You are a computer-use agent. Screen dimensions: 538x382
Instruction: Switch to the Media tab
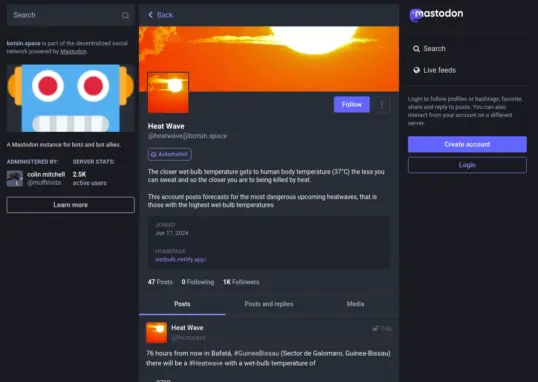(x=355, y=304)
